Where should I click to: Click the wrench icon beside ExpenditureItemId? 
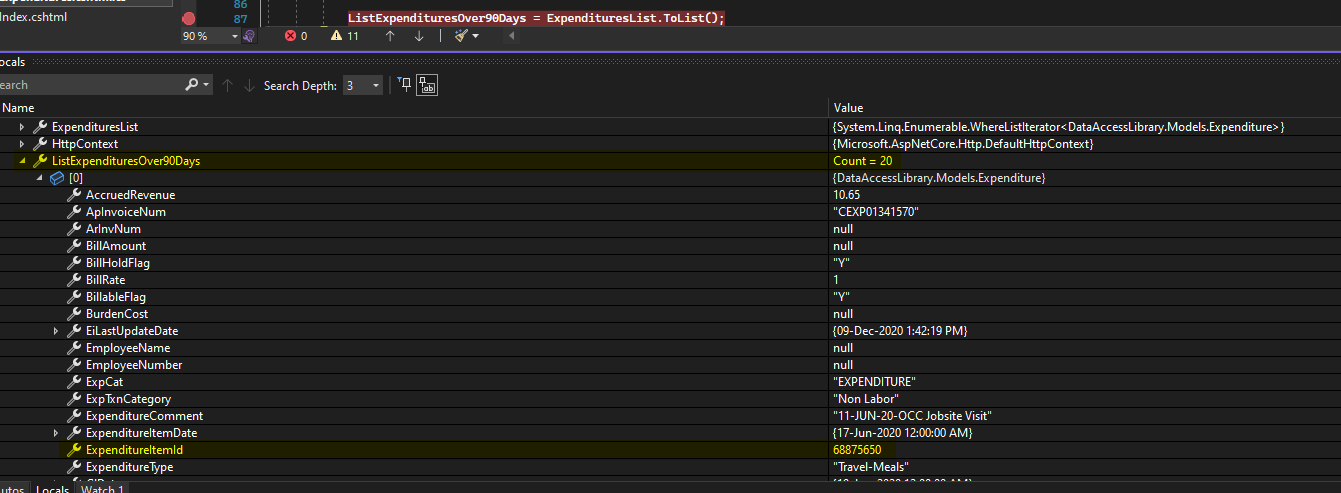(x=74, y=450)
